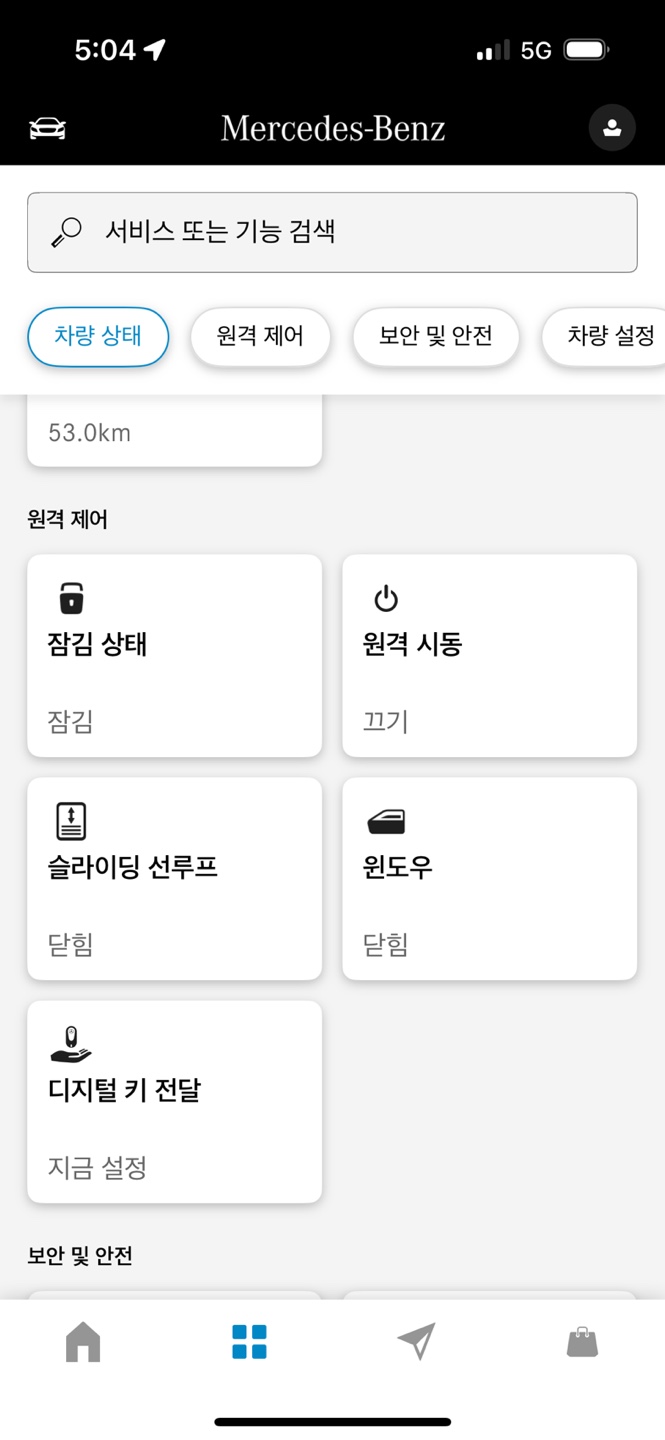
Task: Switch to the 원격 제어 filter tab
Action: tap(260, 337)
